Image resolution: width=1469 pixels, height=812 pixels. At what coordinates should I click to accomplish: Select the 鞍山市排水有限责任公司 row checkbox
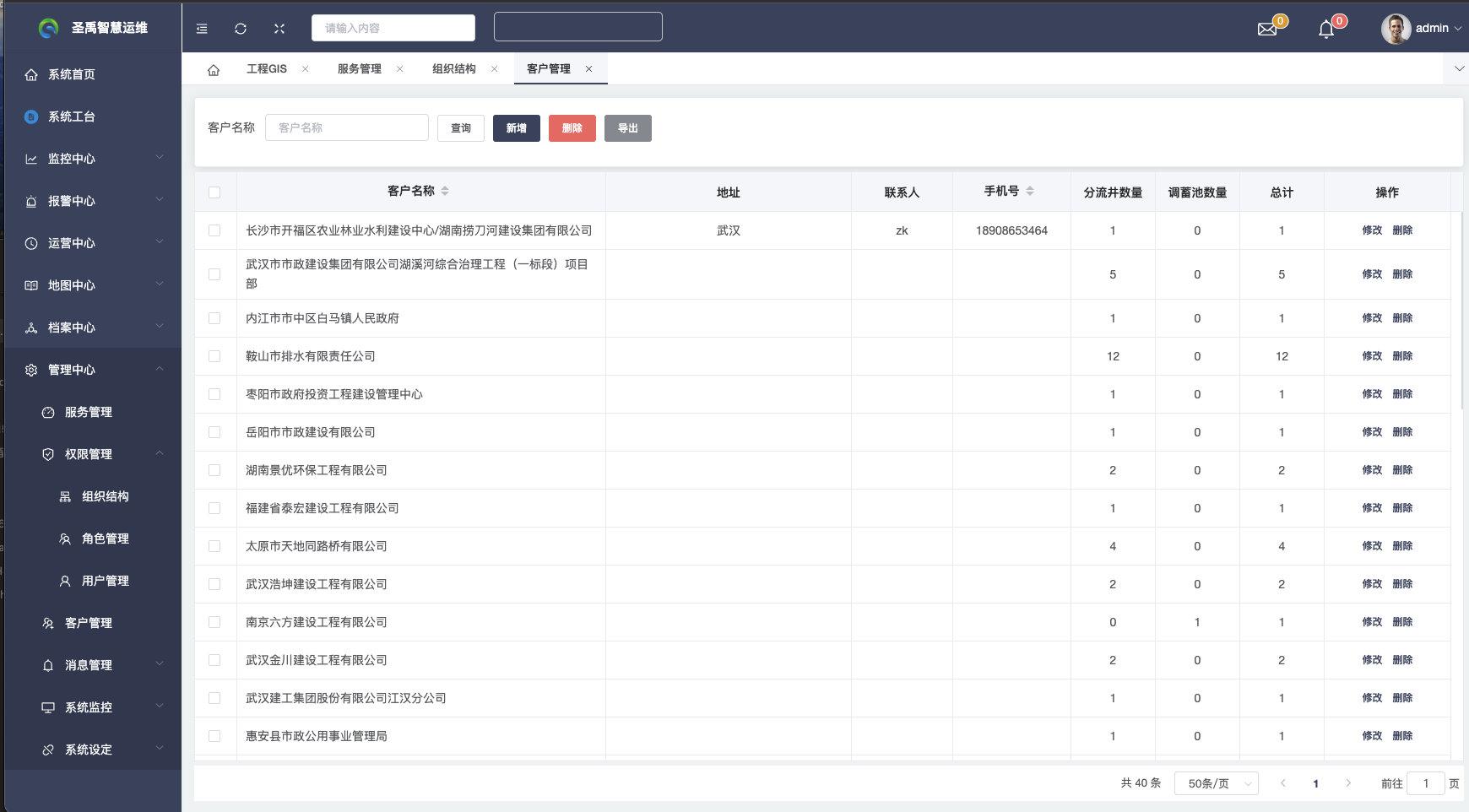pyautogui.click(x=214, y=356)
